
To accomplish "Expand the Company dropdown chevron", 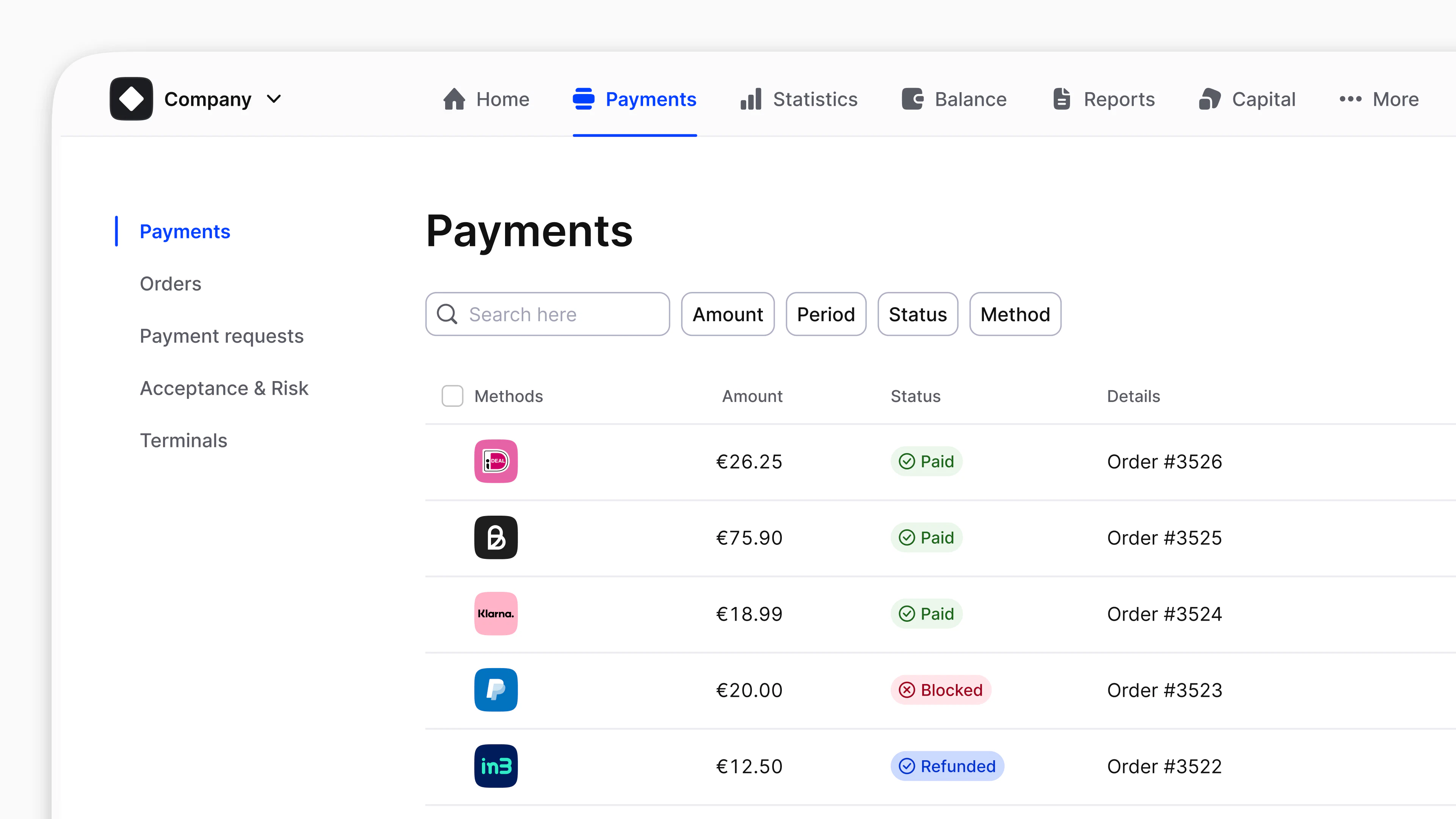I will (x=273, y=99).
